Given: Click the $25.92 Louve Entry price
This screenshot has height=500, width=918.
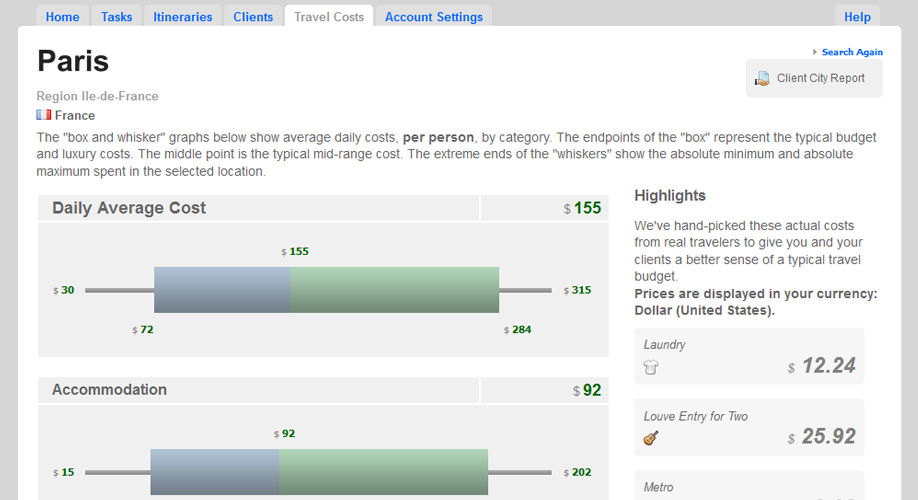Looking at the screenshot, I should click(821, 437).
